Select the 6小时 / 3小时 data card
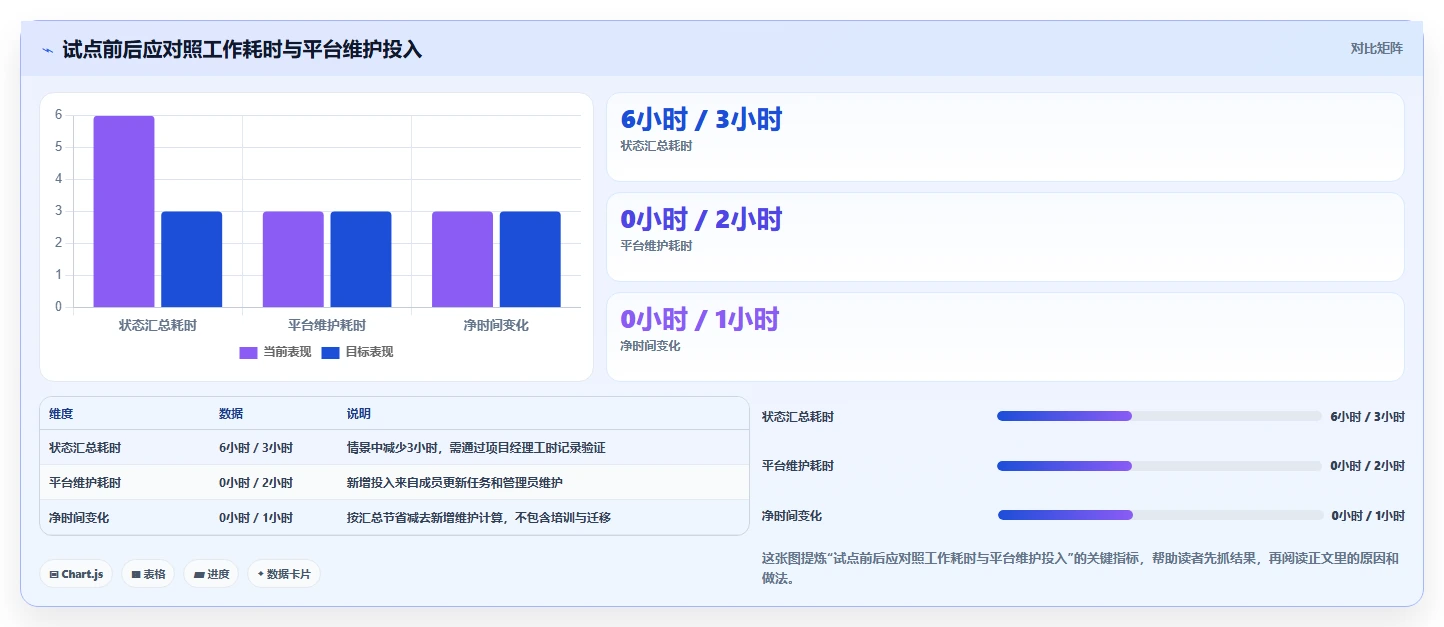Image resolution: width=1444 pixels, height=627 pixels. pos(1005,137)
